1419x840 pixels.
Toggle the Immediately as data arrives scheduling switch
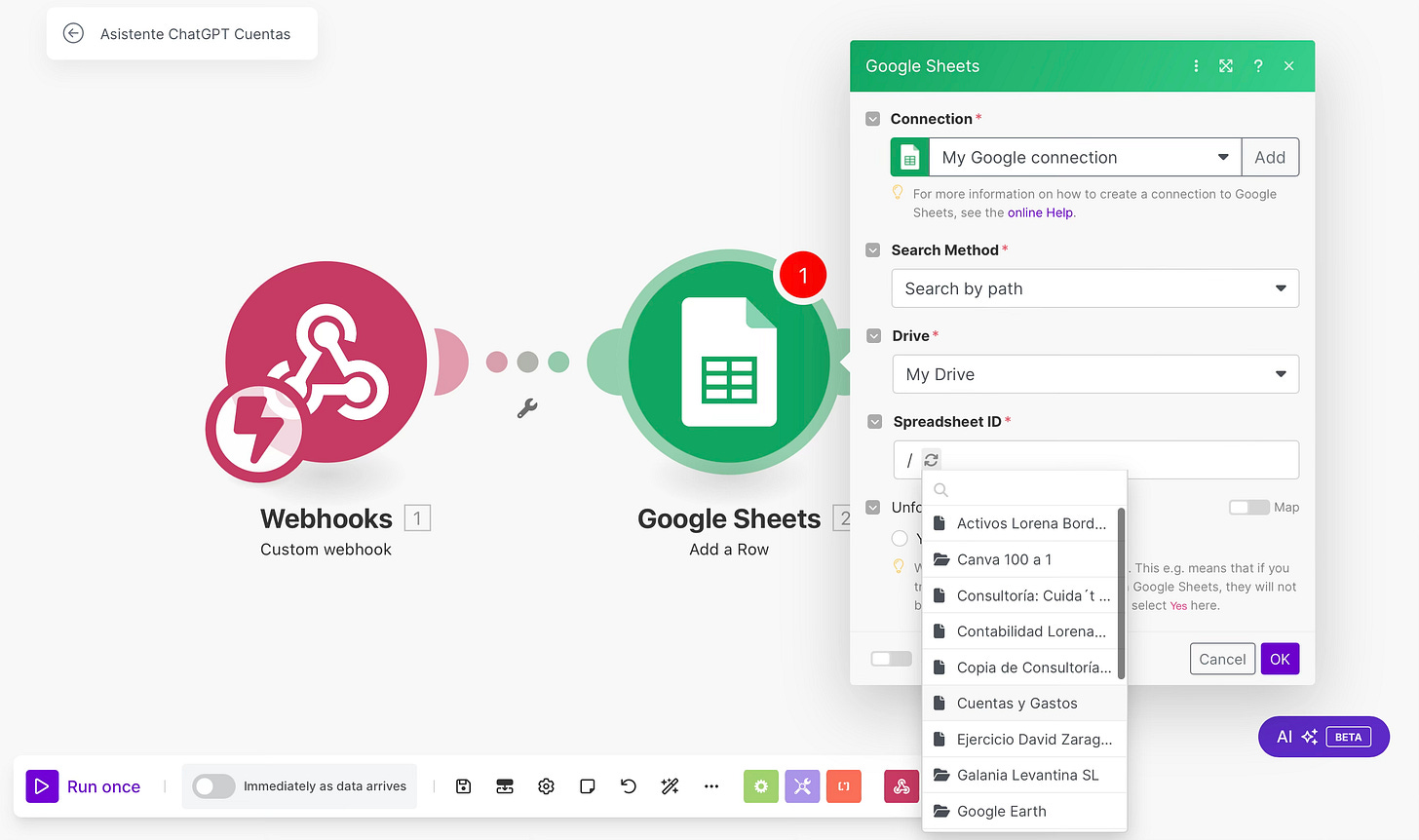pos(213,786)
